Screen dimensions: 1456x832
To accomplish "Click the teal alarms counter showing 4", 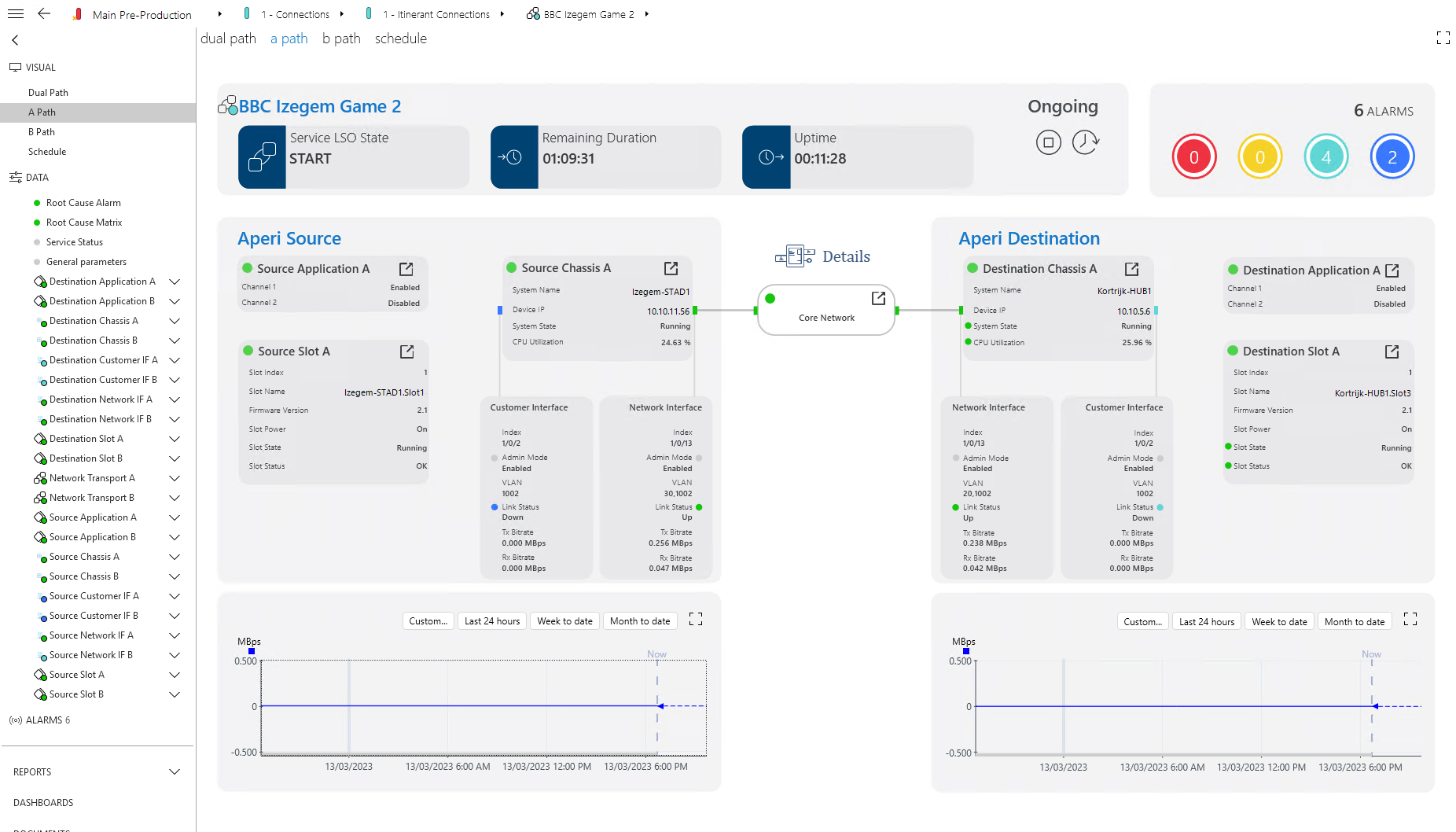I will click(1325, 157).
